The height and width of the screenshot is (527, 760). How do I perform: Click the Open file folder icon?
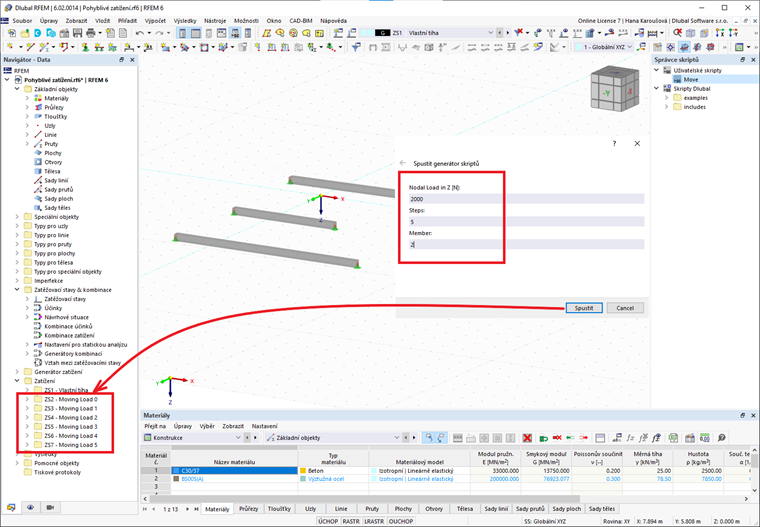coord(25,33)
